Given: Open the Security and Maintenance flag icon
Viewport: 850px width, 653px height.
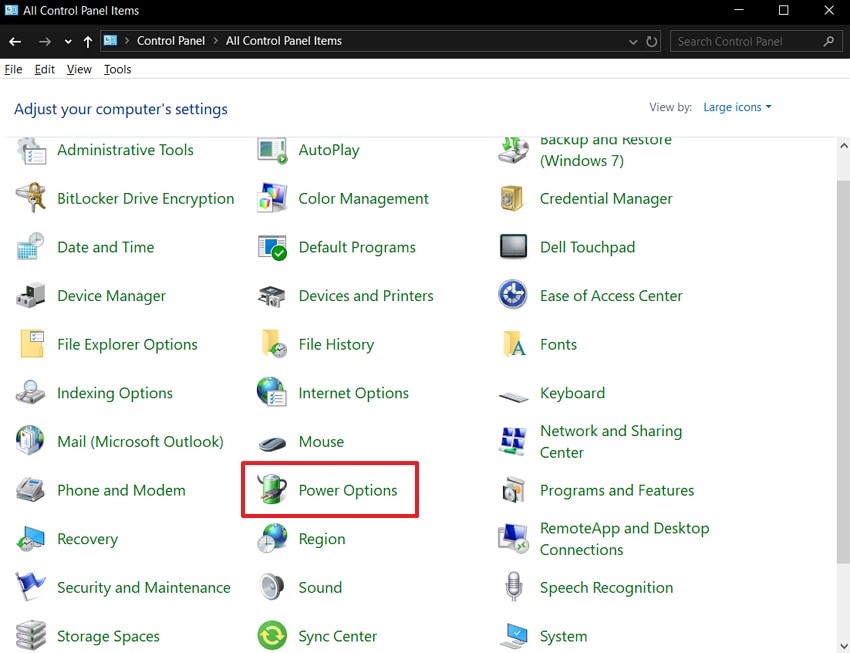Looking at the screenshot, I should click(x=30, y=587).
